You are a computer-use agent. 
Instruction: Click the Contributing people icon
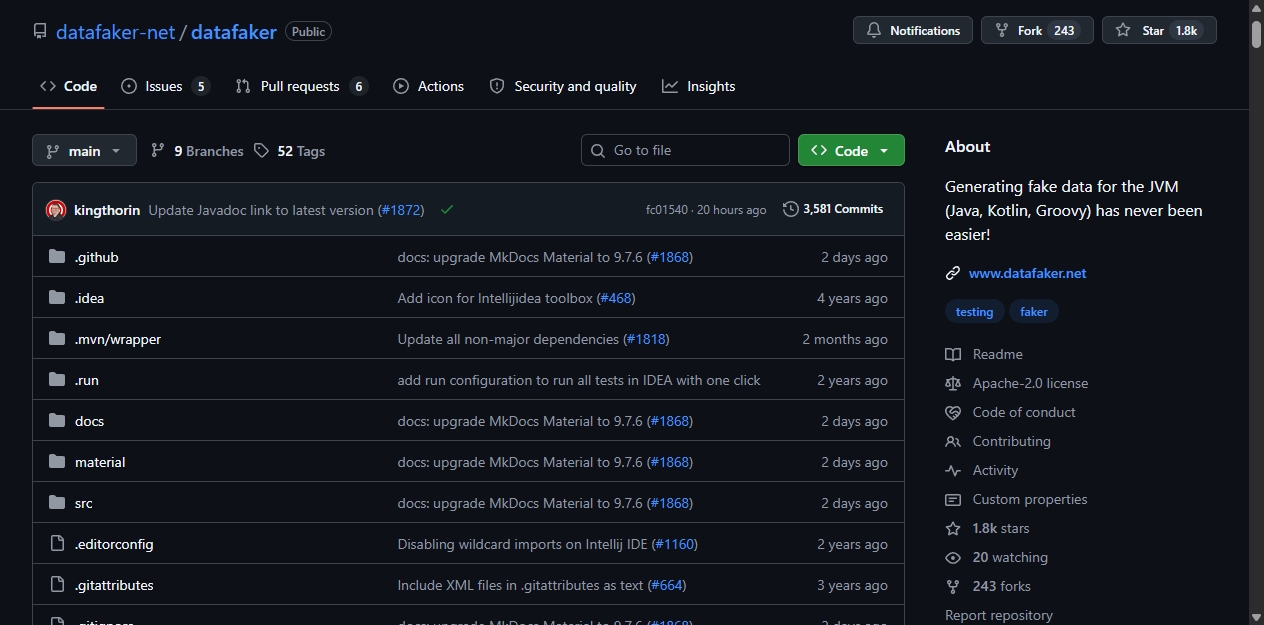953,441
